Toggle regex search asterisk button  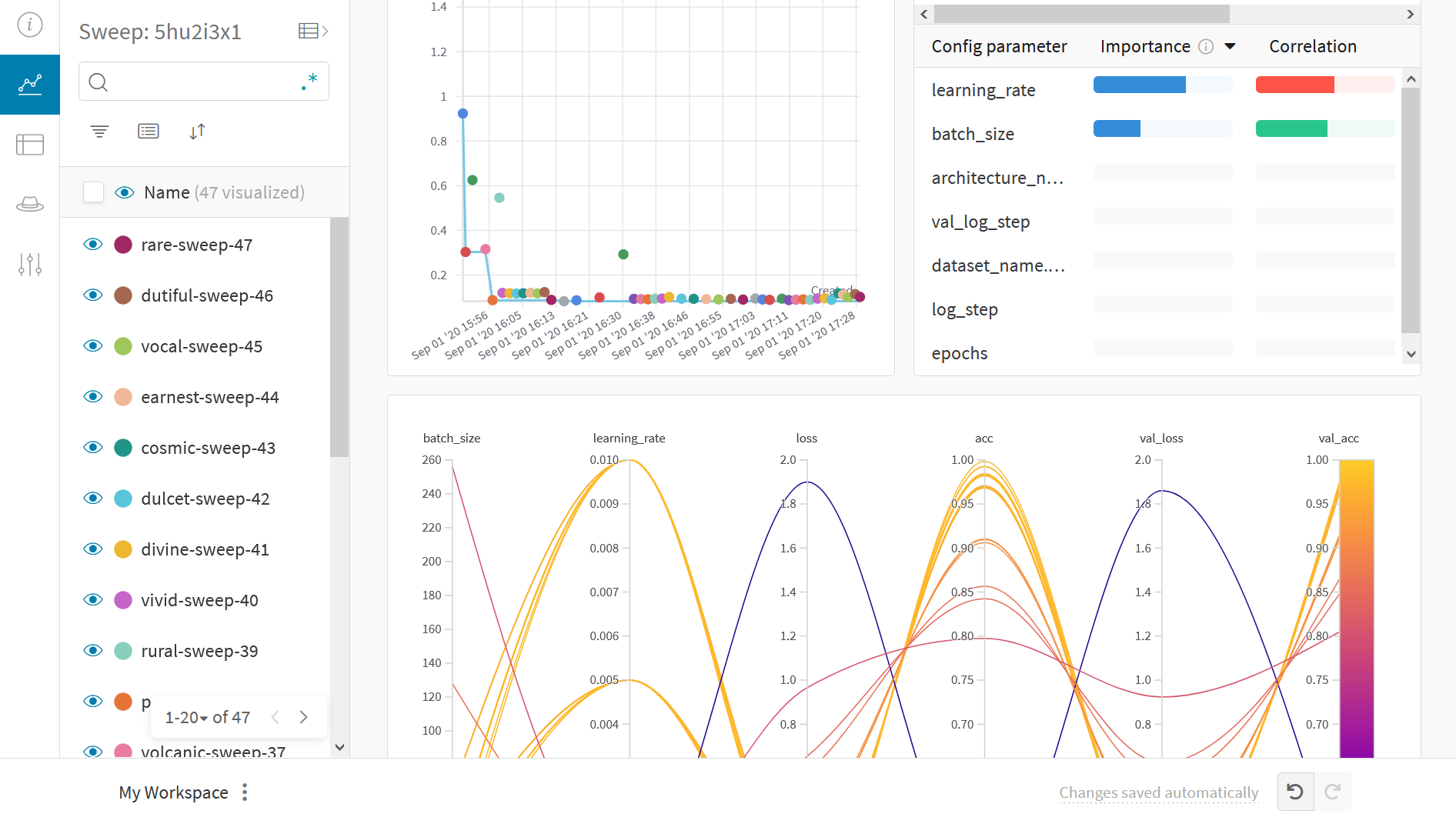(x=310, y=82)
